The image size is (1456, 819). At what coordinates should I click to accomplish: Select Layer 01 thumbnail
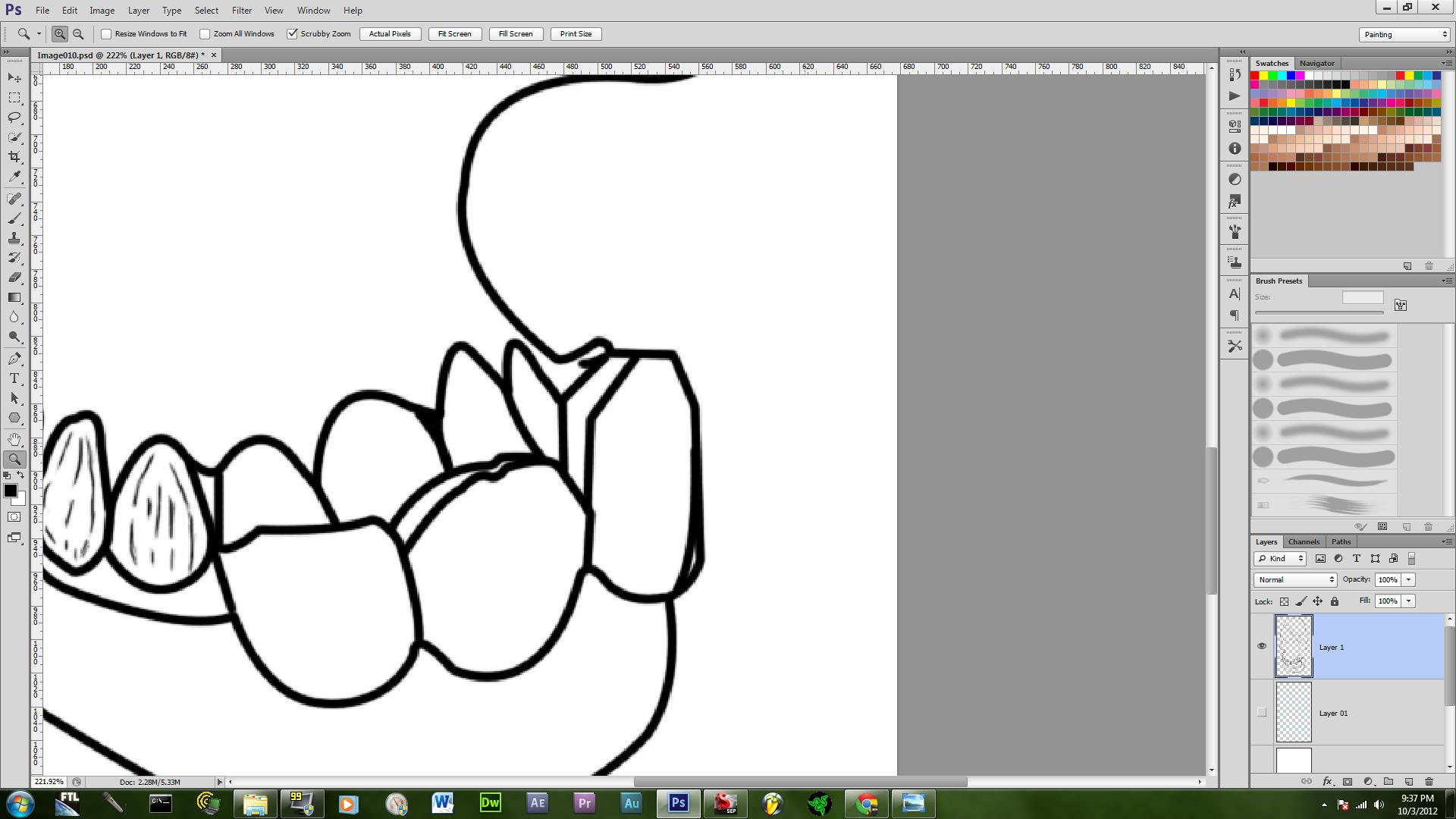tap(1294, 712)
